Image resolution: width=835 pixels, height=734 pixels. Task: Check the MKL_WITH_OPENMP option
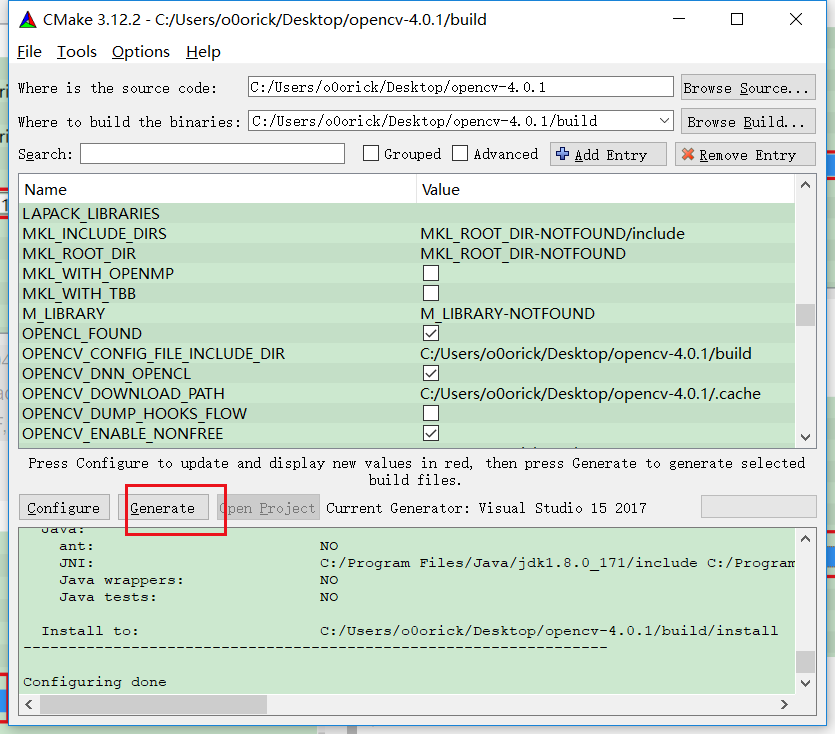[x=431, y=273]
